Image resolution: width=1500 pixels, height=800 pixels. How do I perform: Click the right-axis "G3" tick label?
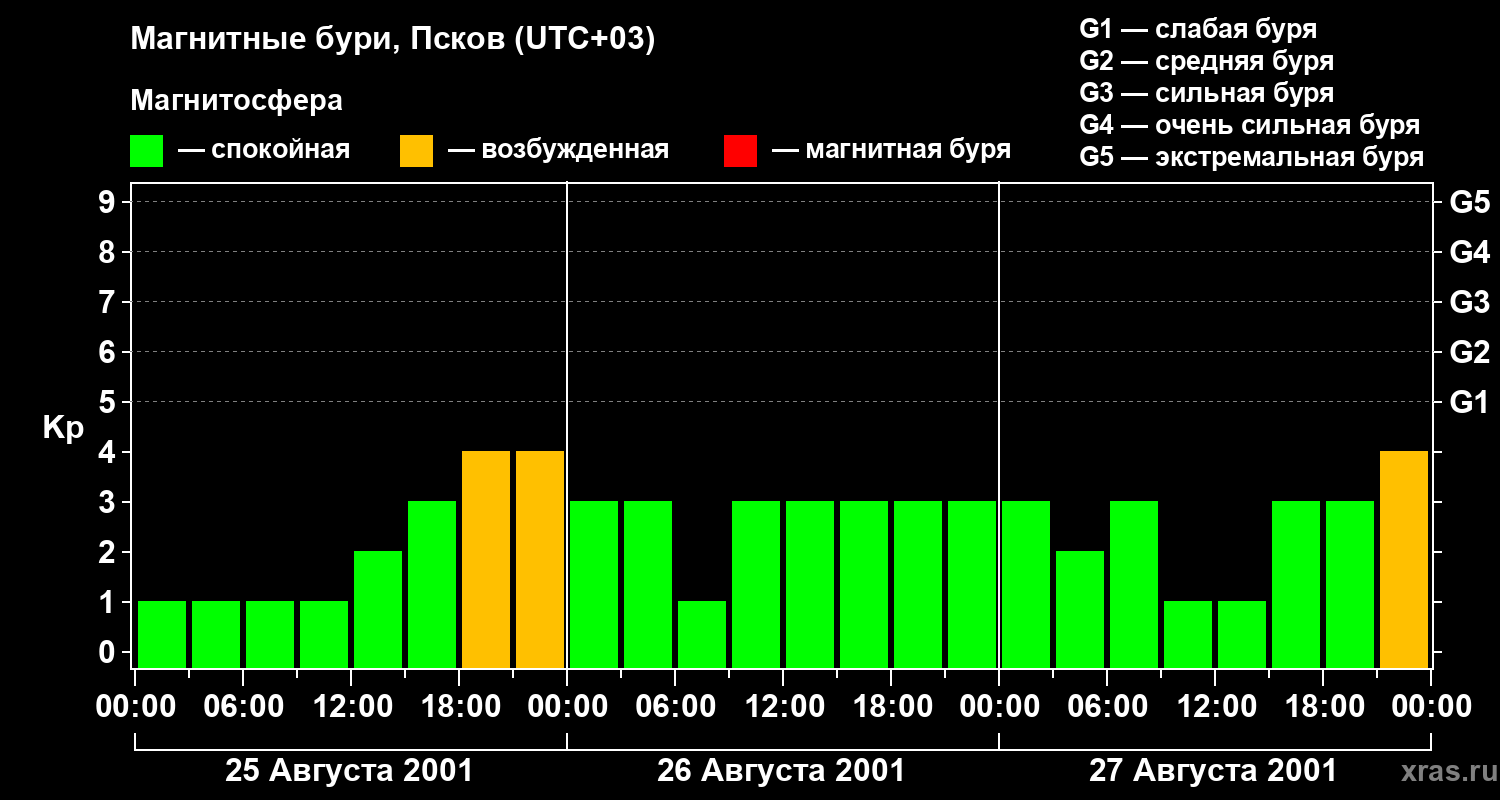coord(1469,302)
